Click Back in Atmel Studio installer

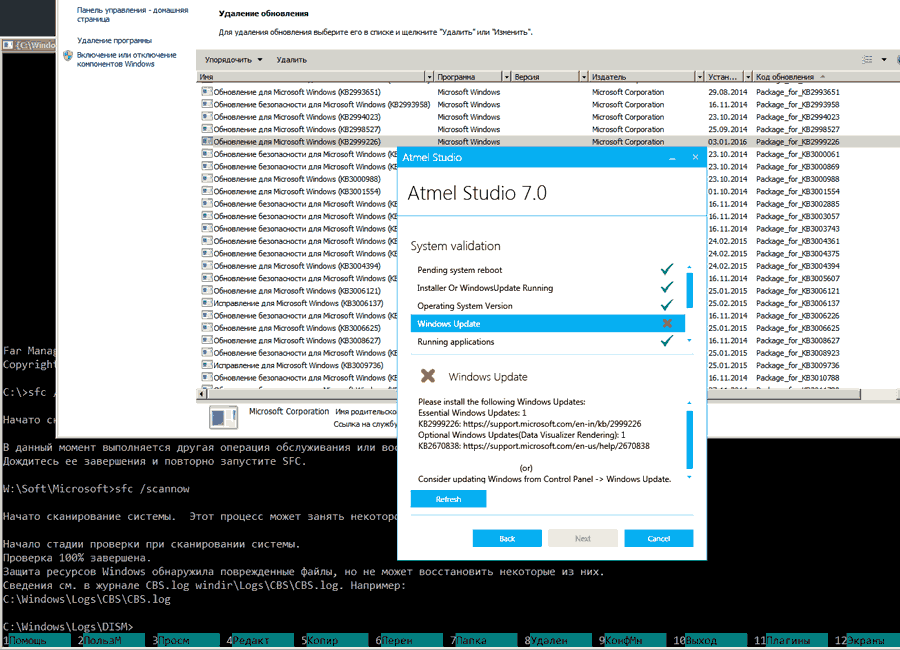507,538
